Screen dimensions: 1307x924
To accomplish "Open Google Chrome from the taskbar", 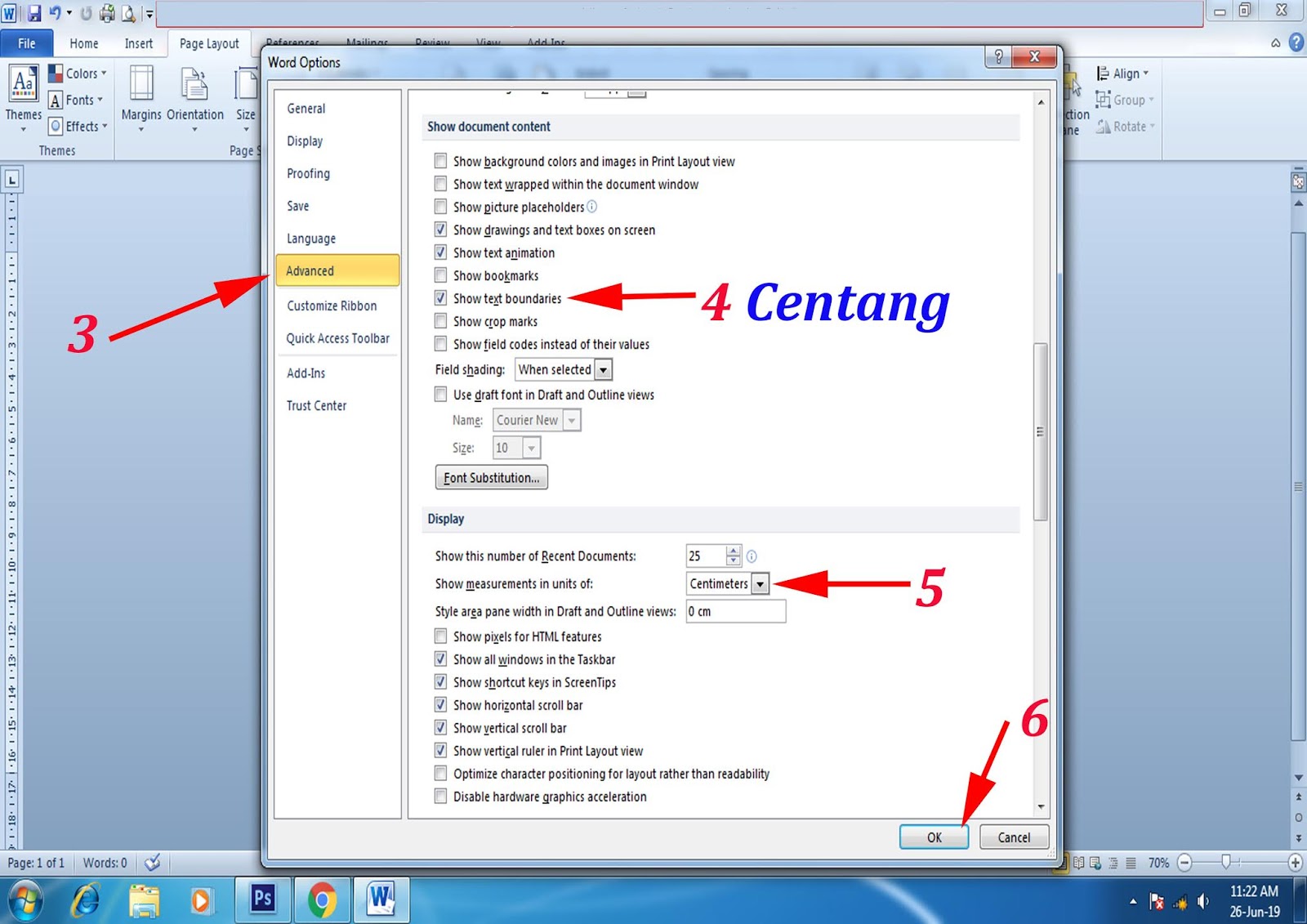I will (x=322, y=900).
